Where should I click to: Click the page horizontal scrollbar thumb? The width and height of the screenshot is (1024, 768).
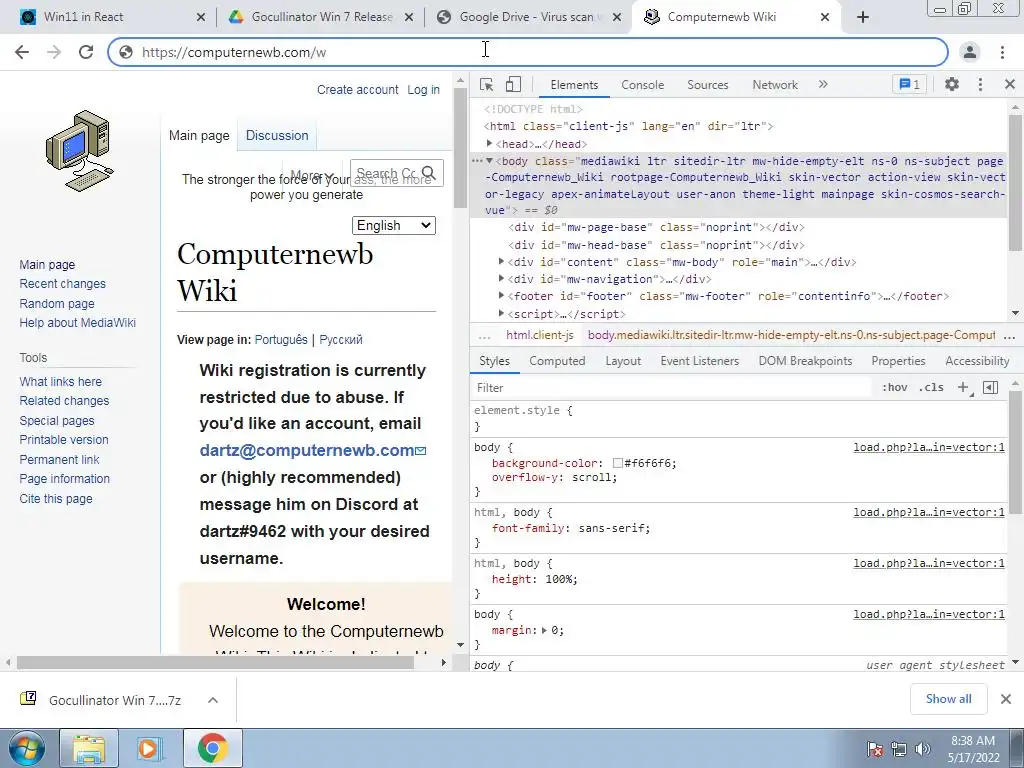[x=216, y=662]
